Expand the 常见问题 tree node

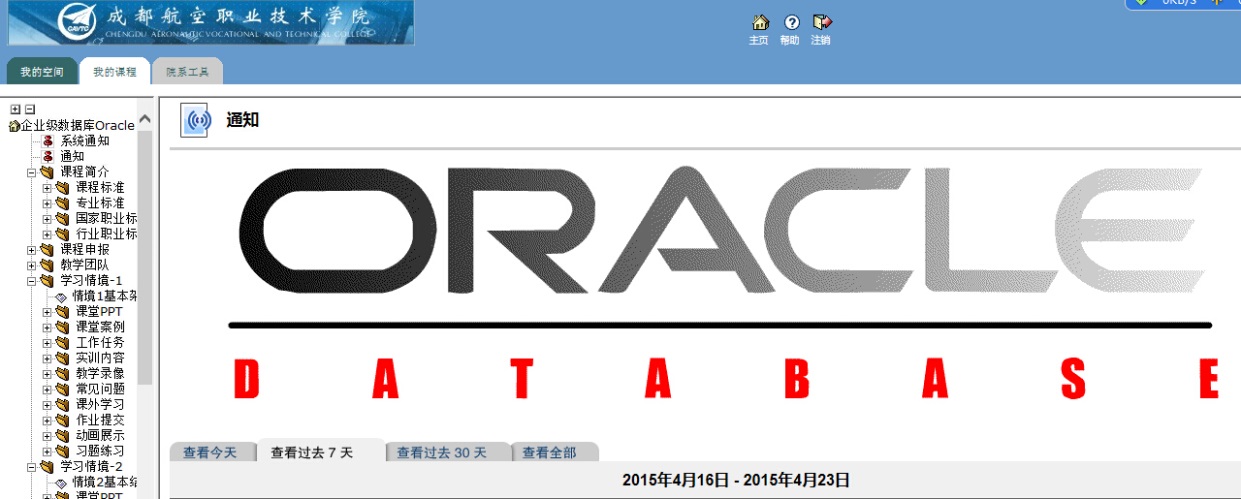[x=47, y=390]
